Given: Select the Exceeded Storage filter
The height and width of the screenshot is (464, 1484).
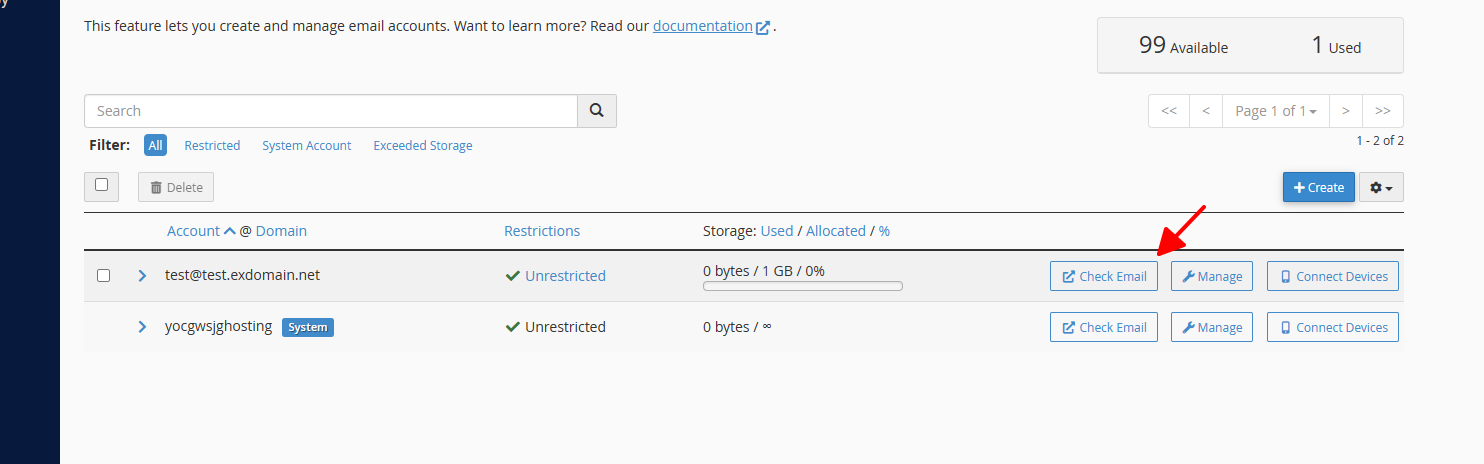Looking at the screenshot, I should 423,146.
